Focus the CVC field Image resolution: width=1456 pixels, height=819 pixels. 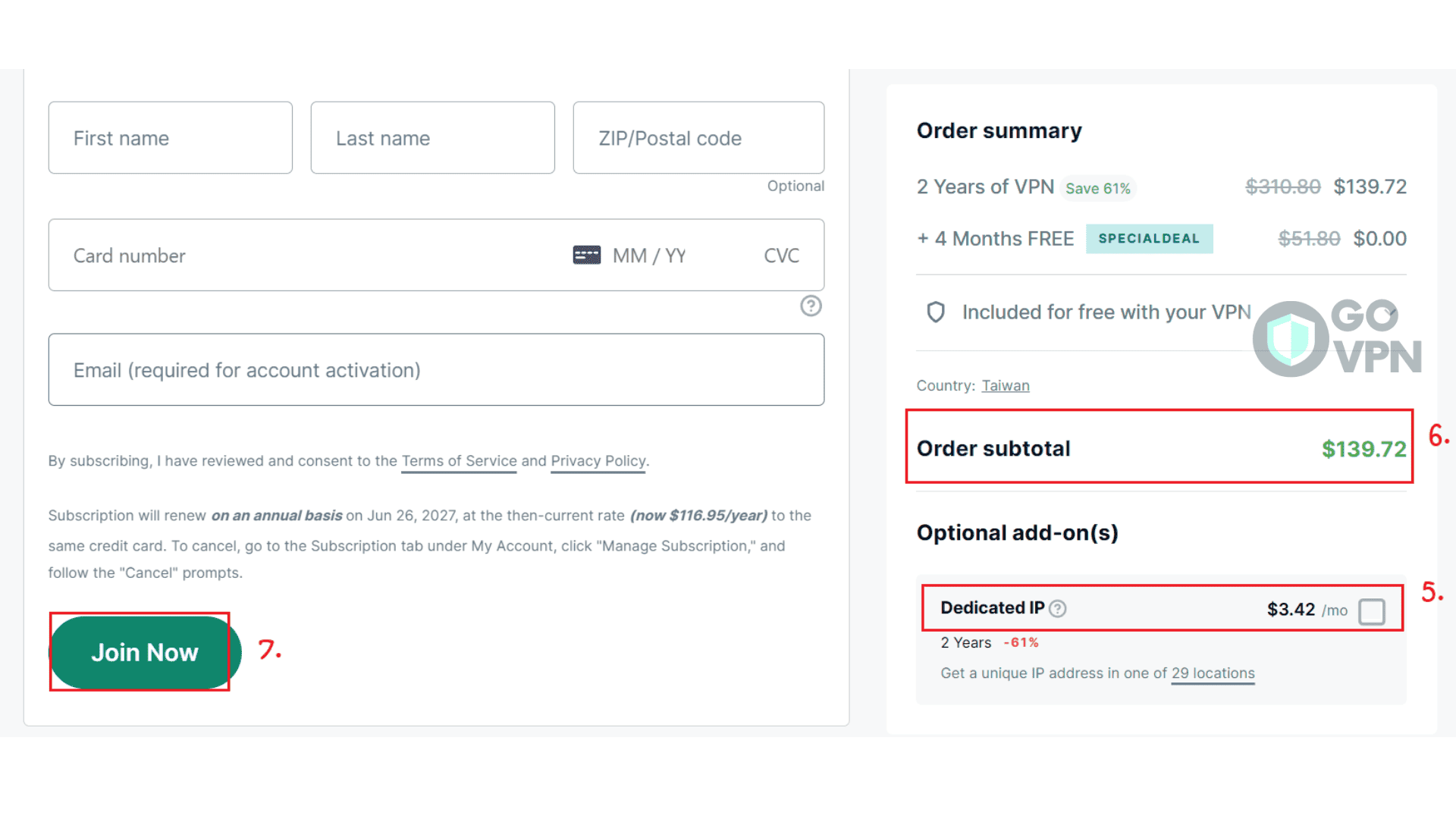pos(781,256)
